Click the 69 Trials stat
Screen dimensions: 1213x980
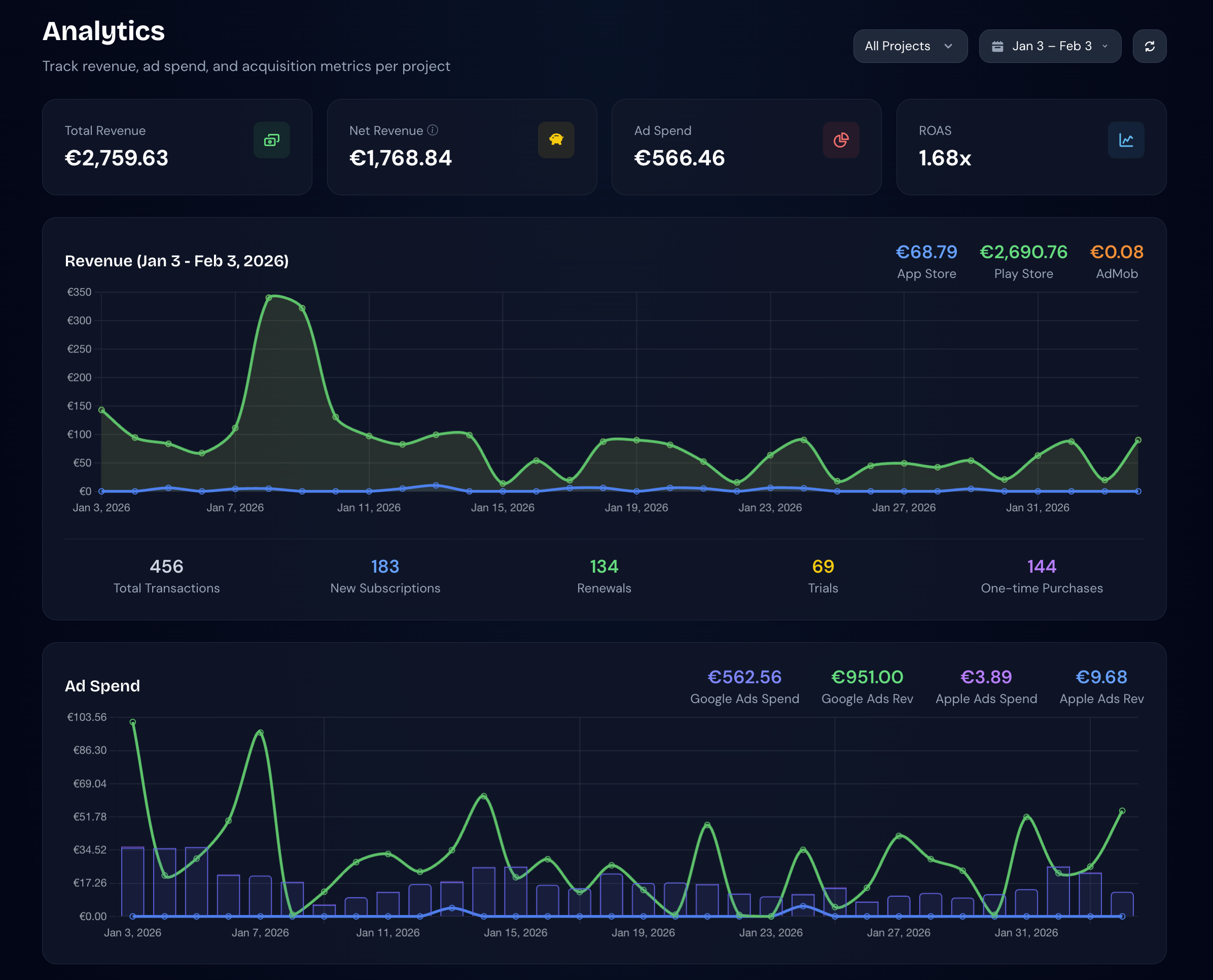coord(823,575)
